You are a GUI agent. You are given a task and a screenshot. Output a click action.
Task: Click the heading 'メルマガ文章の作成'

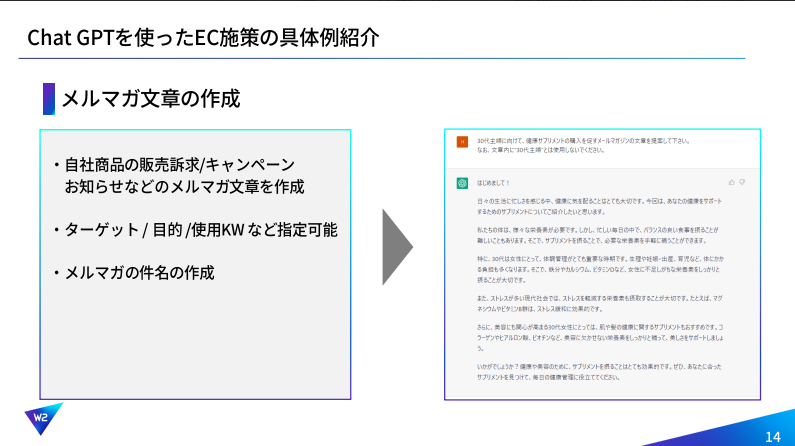[x=151, y=99]
